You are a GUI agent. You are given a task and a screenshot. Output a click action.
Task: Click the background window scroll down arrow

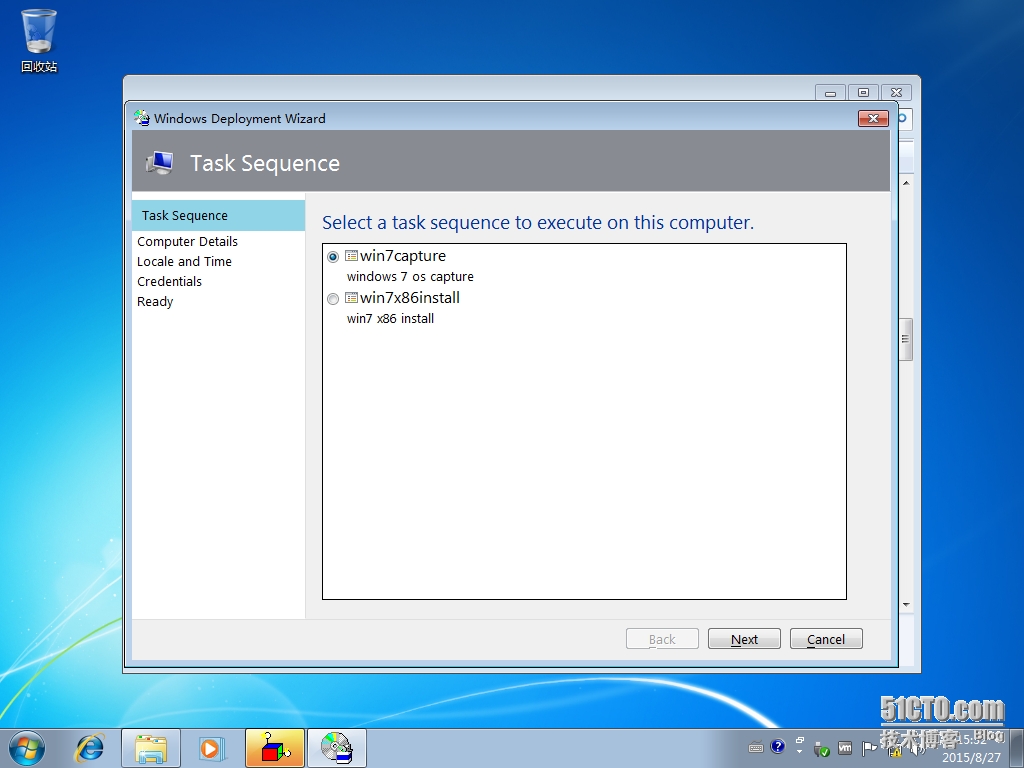(x=906, y=605)
